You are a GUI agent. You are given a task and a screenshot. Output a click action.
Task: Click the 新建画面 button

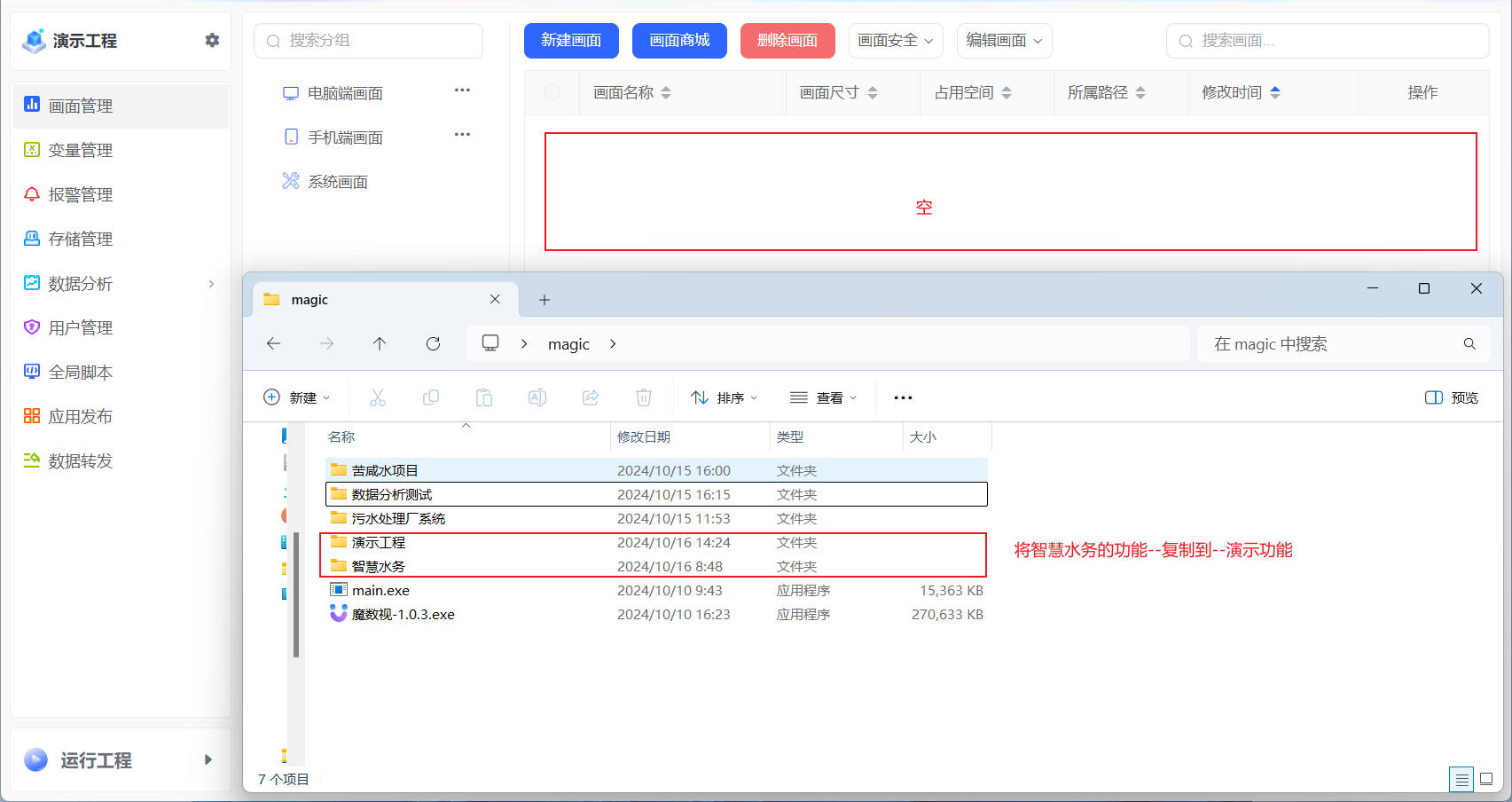click(571, 41)
